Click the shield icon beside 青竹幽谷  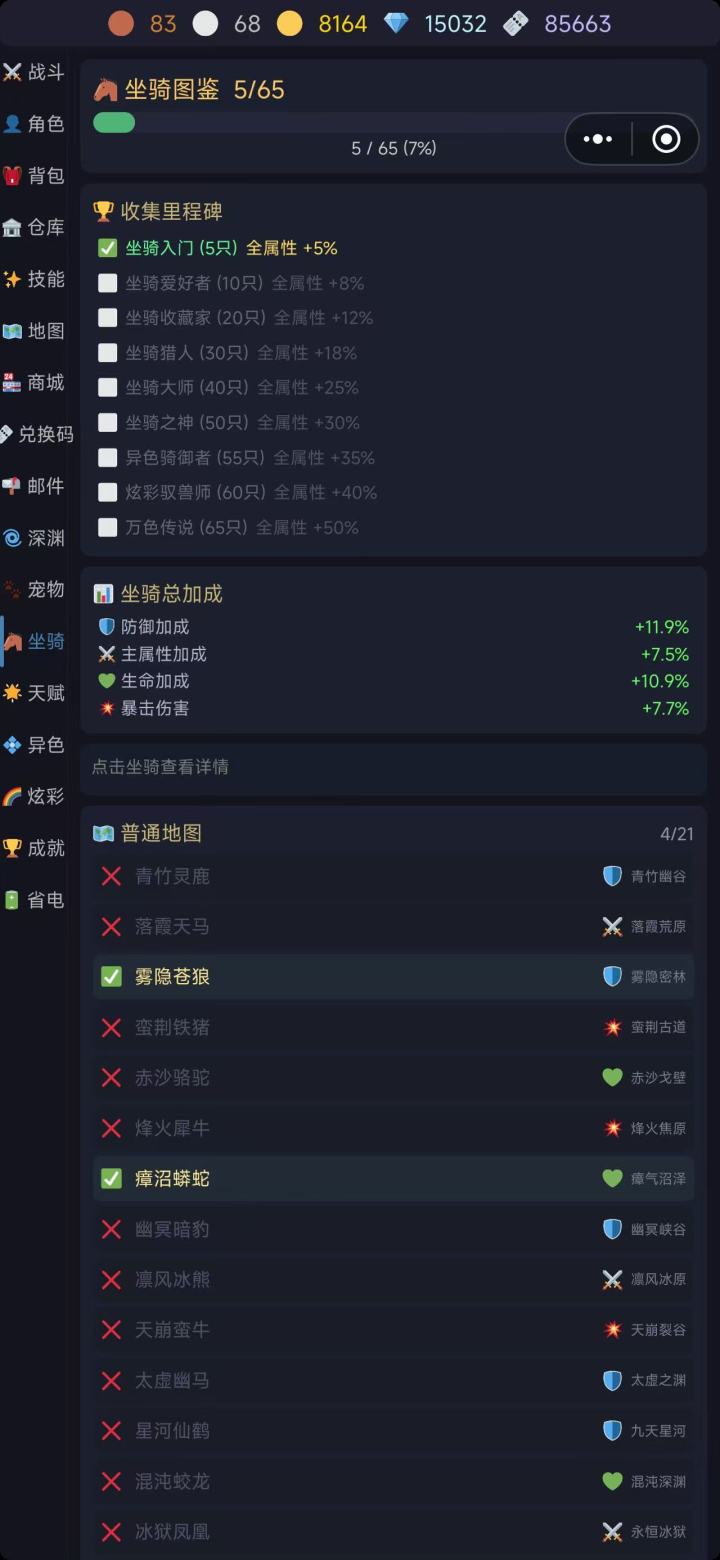click(x=612, y=876)
